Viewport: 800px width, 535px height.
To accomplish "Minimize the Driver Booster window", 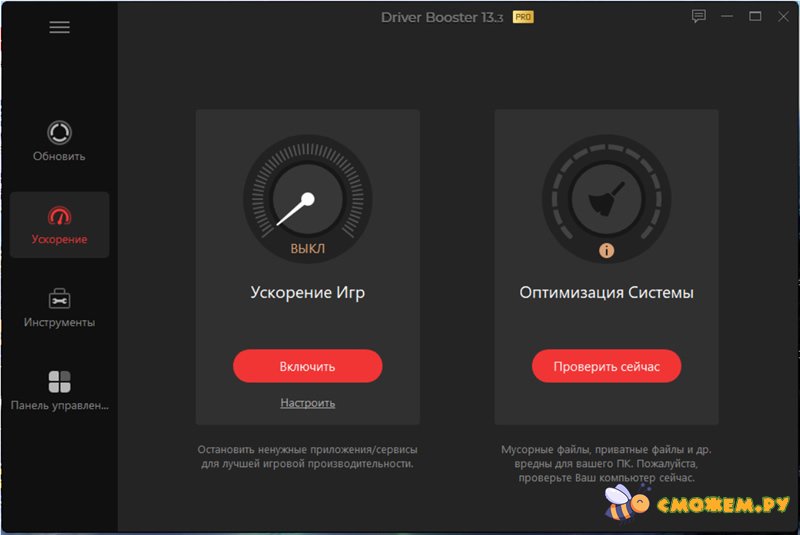I will coord(727,17).
